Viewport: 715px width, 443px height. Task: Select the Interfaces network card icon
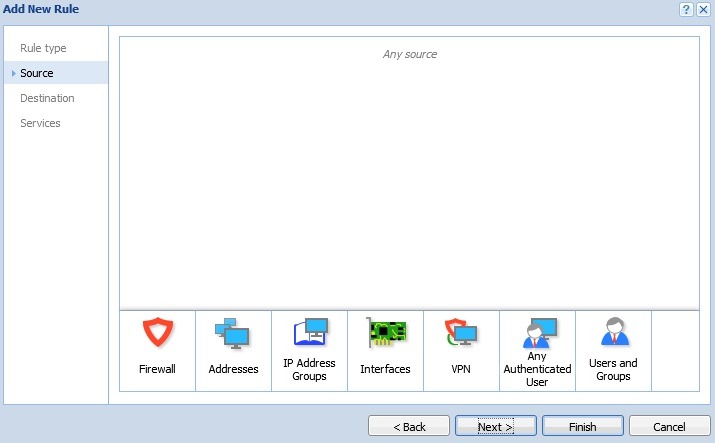(x=385, y=332)
